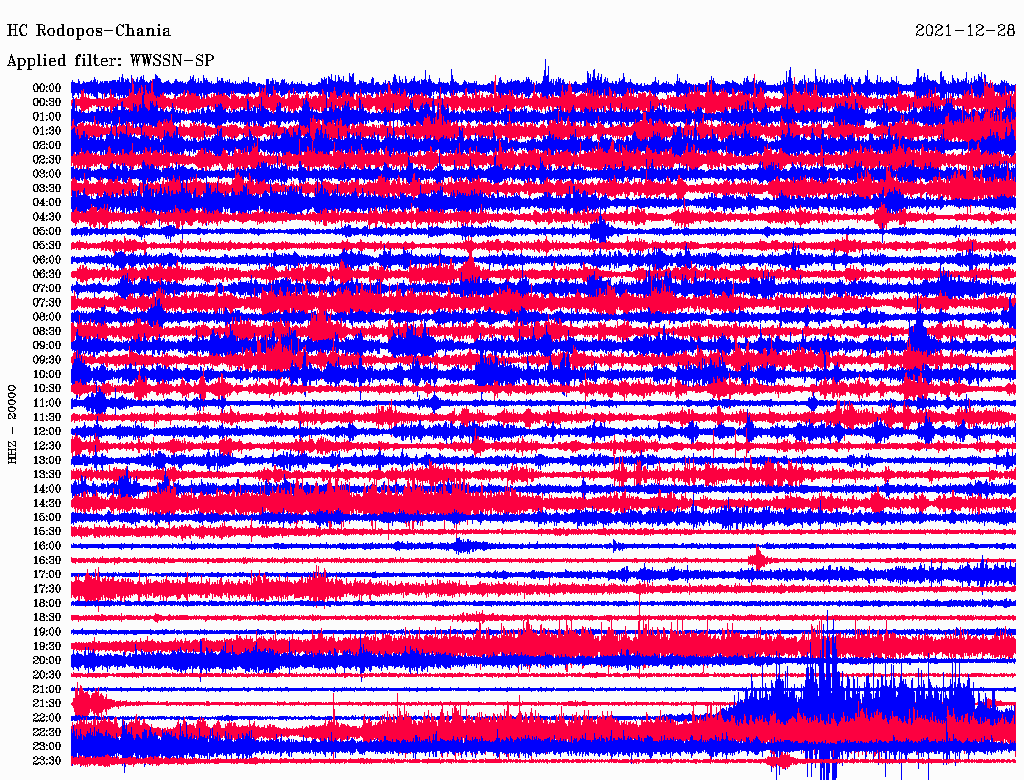
Task: Select the 06:00 time label
Action: coord(47,259)
